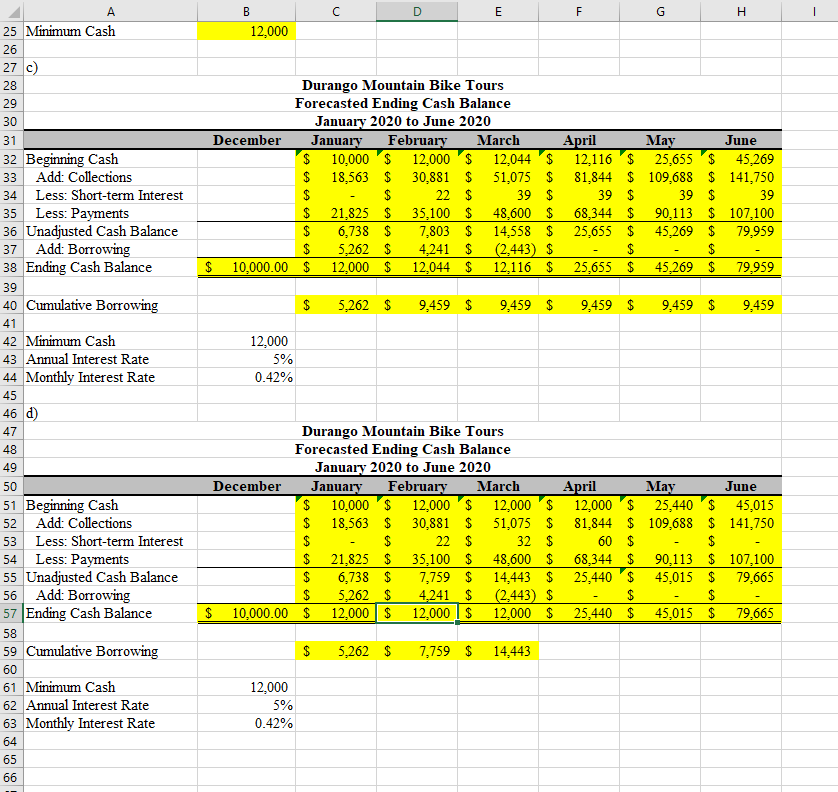Select 'Add: Borrowing' label in row 56
This screenshot has width=838, height=792.
pyautogui.click(x=83, y=595)
